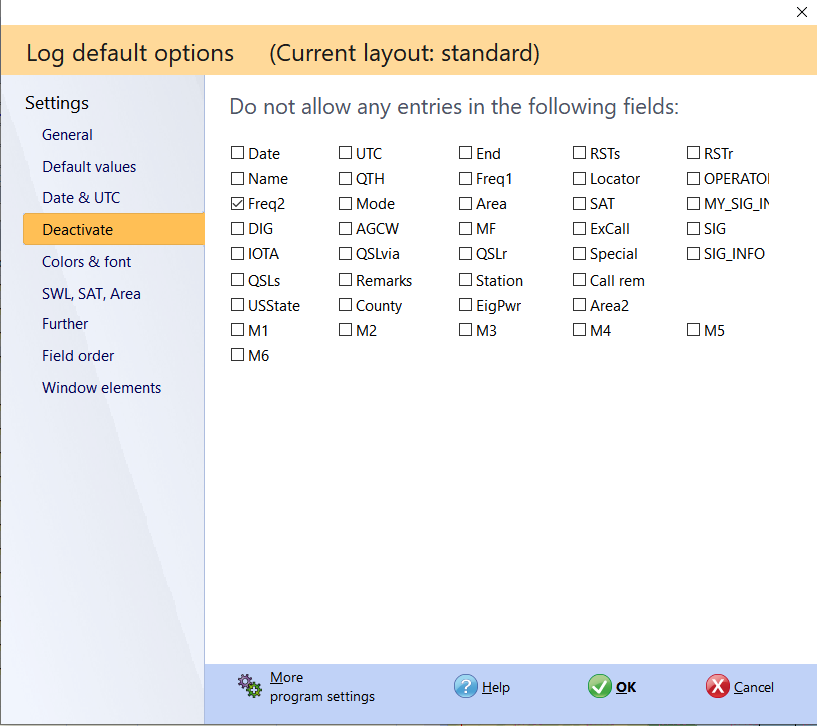Enable the DIG checkbox
Viewport: 817px width, 726px height.
click(238, 228)
